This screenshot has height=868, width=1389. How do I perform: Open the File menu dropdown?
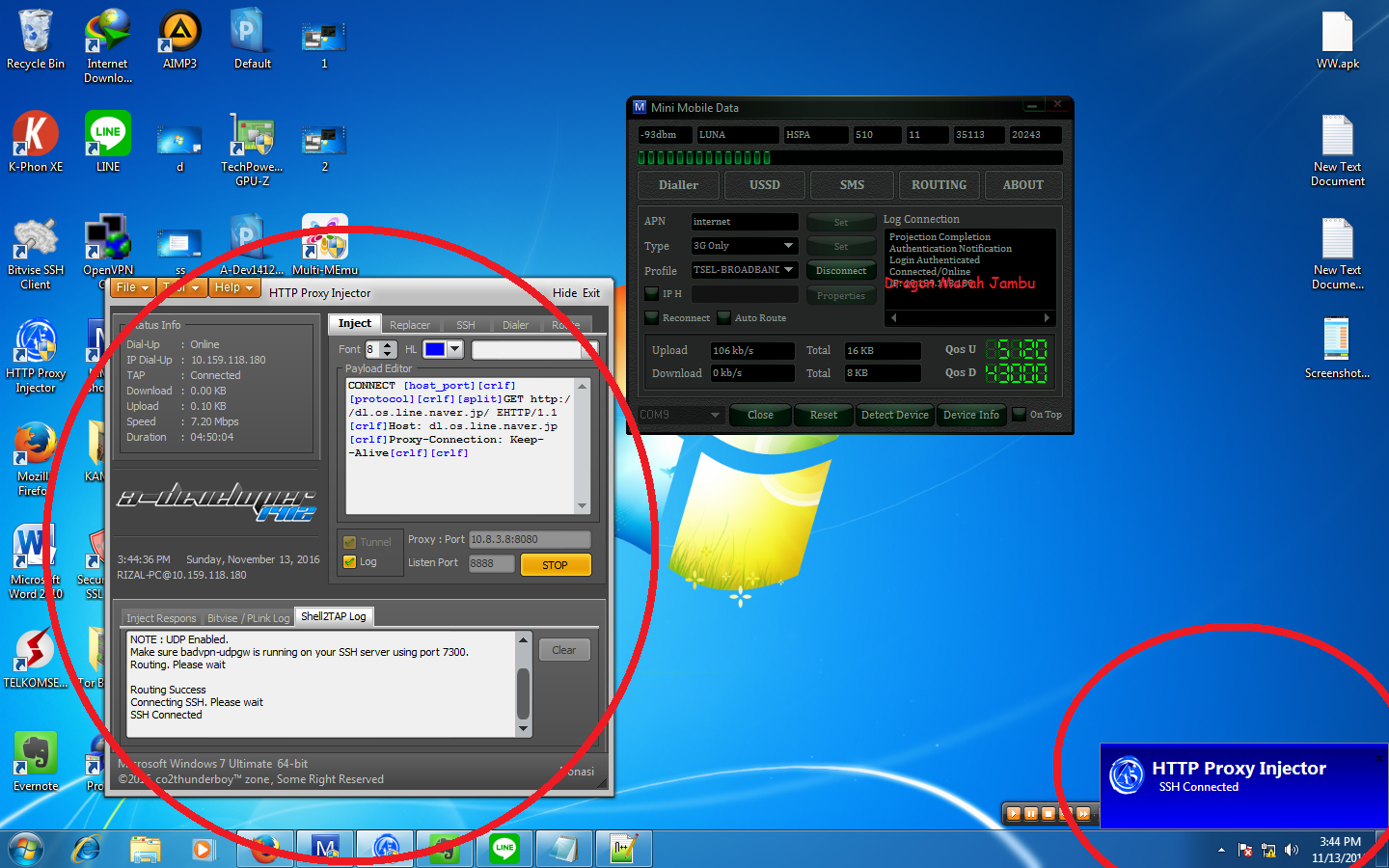132,287
